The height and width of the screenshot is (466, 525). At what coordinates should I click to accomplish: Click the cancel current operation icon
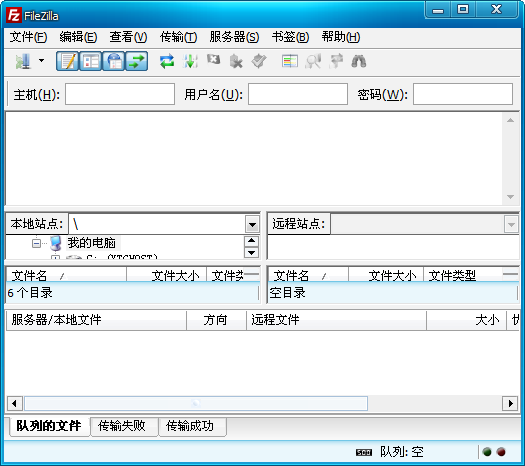213,60
